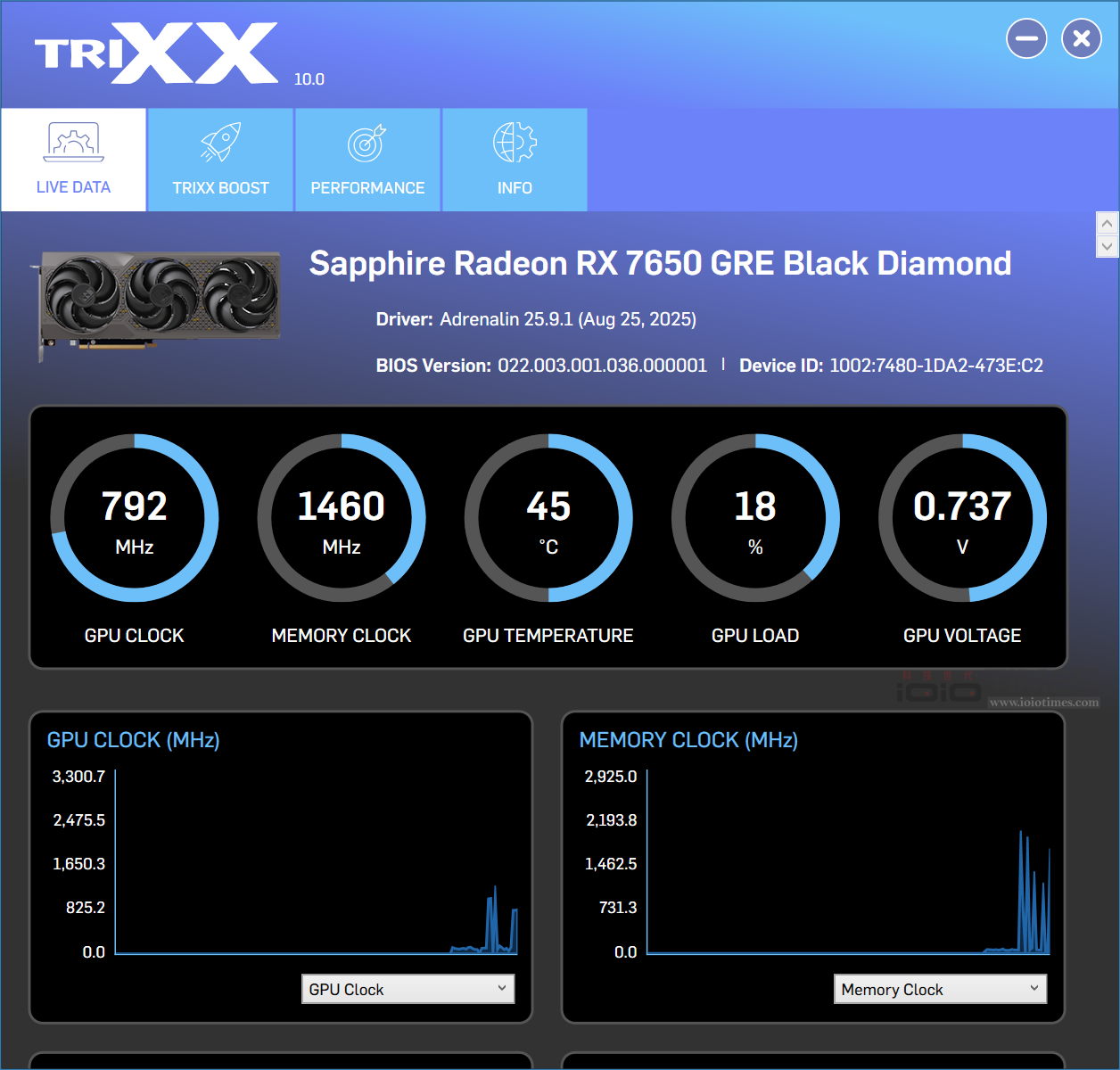The height and width of the screenshot is (1070, 1120).
Task: Click the GPU VOLTAGE gauge label
Action: [962, 636]
